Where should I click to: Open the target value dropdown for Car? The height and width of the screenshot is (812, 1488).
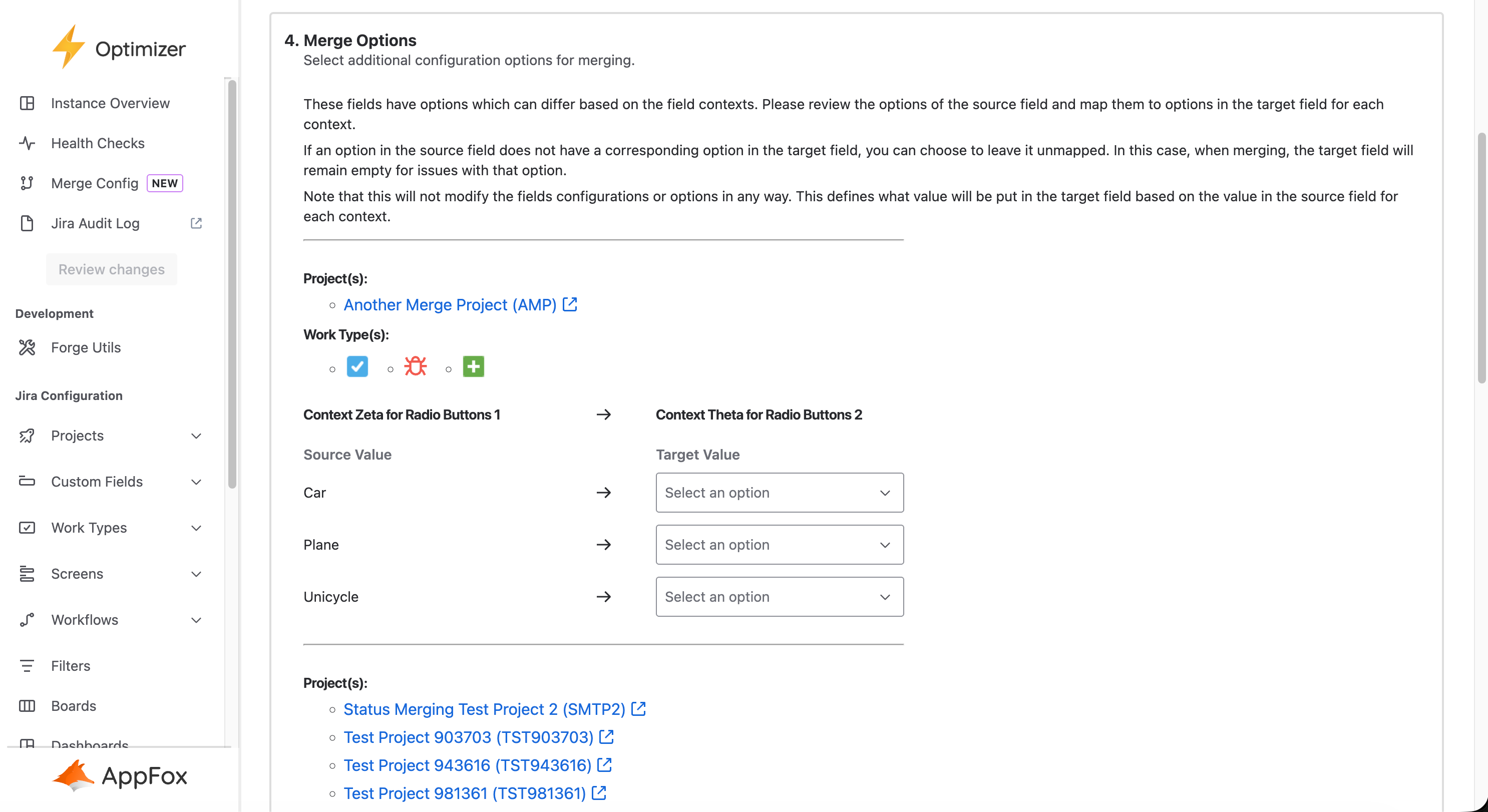(x=779, y=493)
